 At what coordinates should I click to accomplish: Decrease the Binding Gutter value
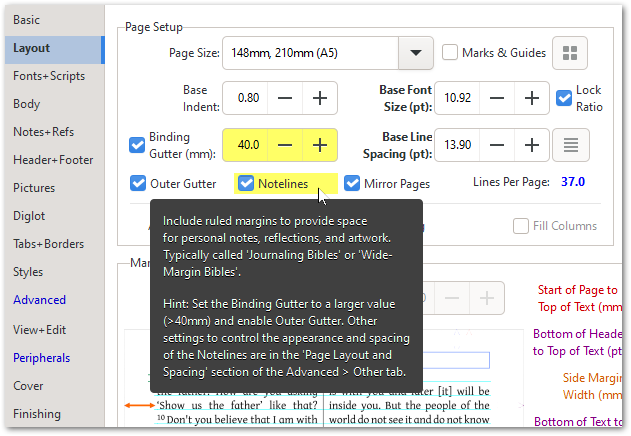click(x=285, y=145)
